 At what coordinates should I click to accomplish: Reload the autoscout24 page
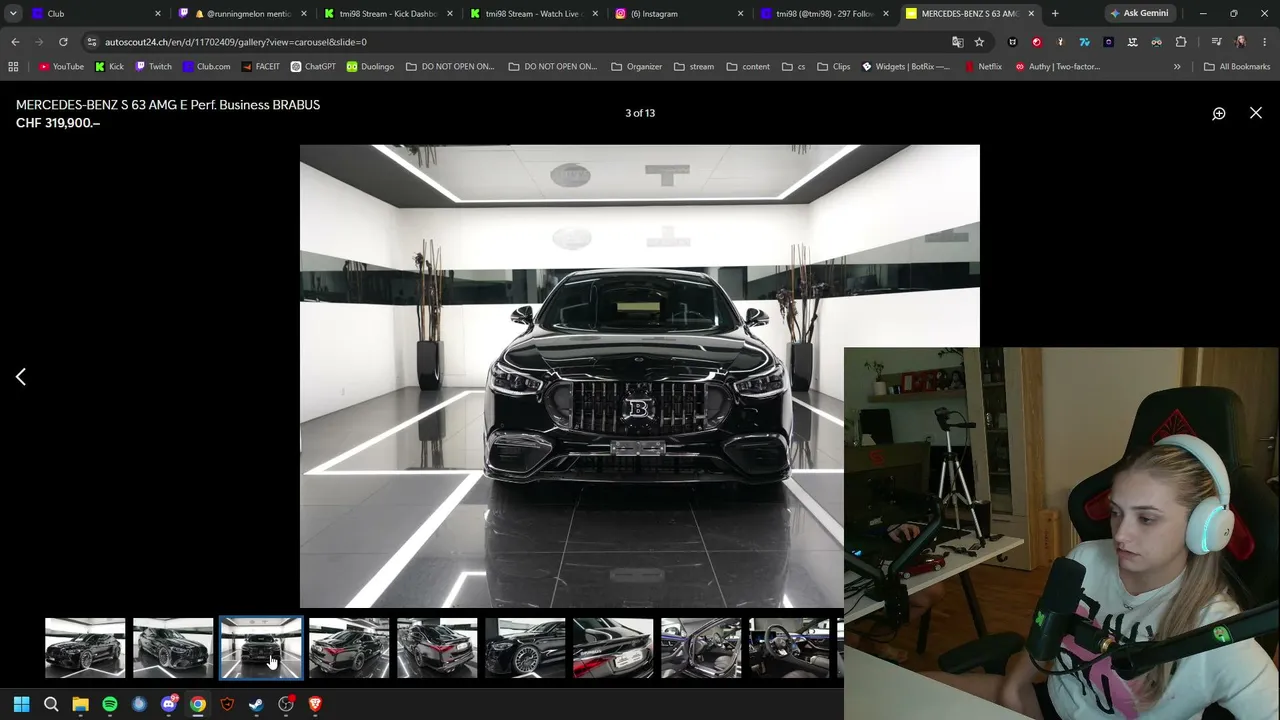point(63,42)
